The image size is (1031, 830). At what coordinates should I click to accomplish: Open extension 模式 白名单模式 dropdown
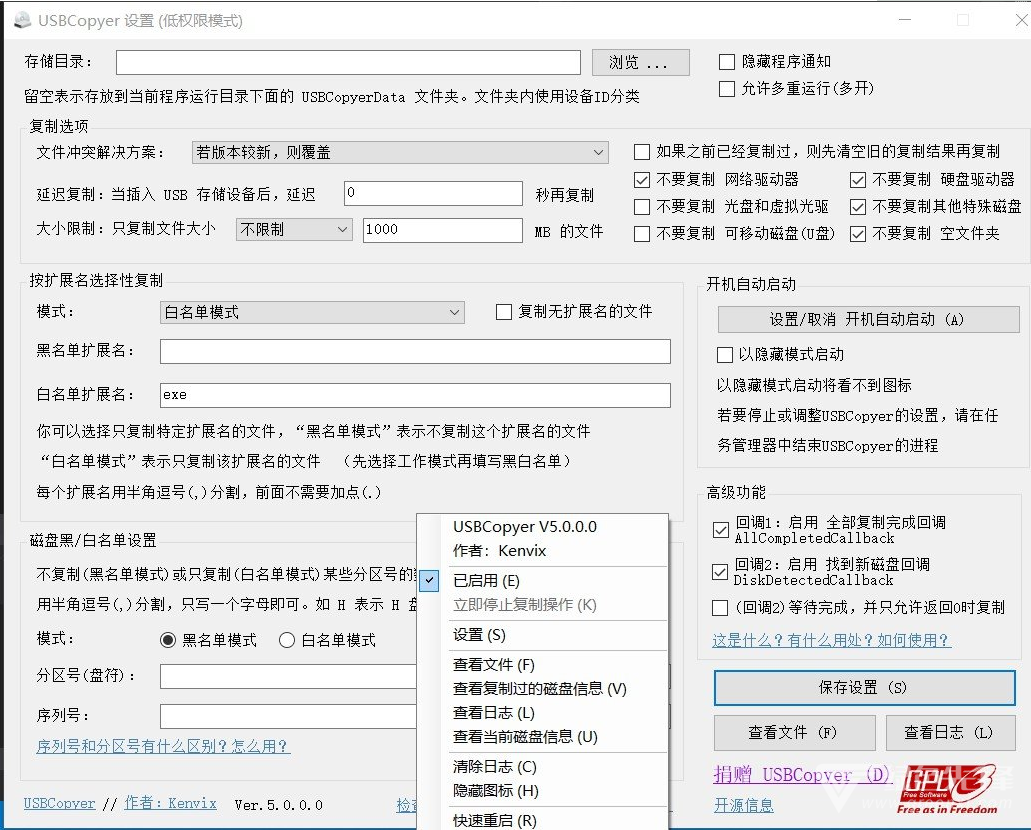coord(312,312)
